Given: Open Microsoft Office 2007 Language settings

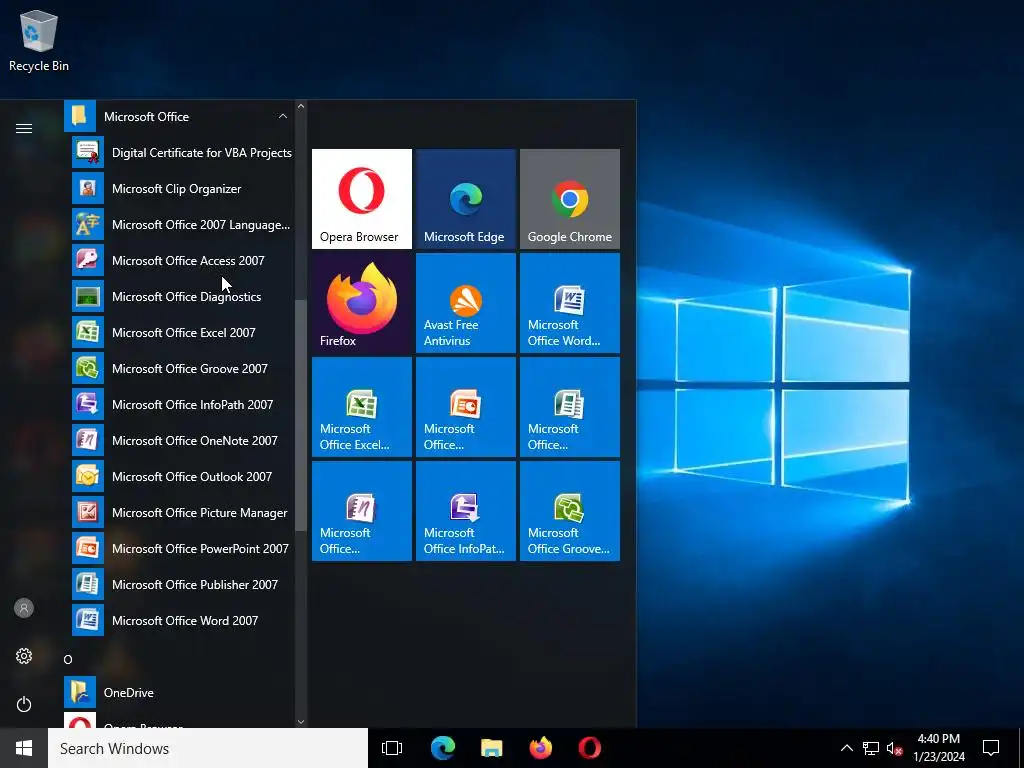Looking at the screenshot, I should tap(182, 225).
